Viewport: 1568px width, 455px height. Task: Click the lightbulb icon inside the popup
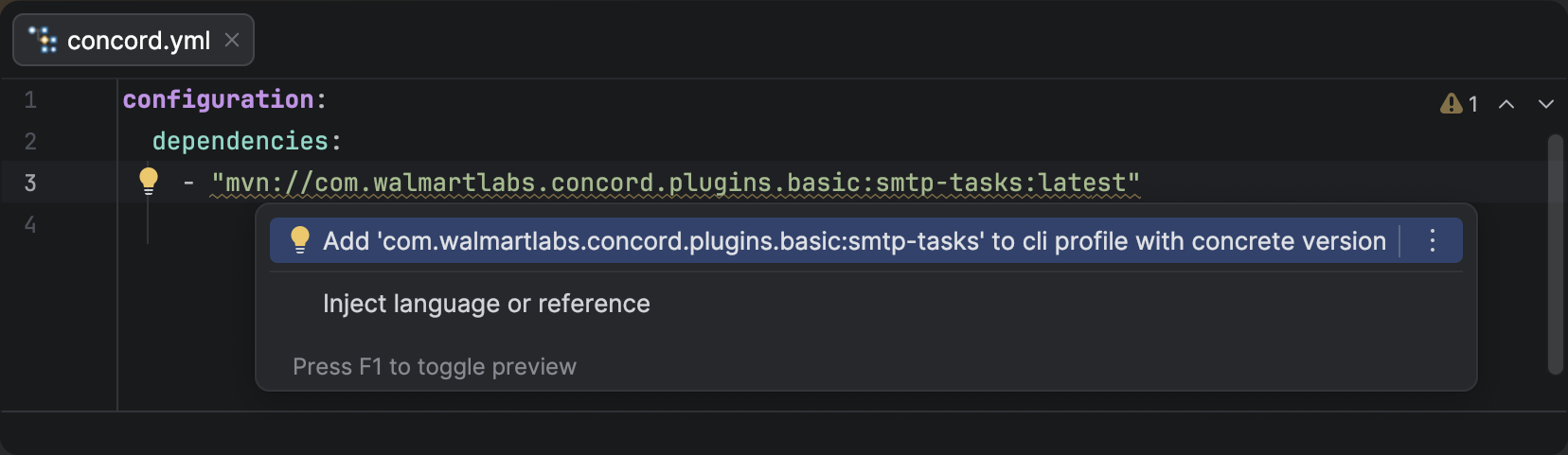[x=300, y=240]
